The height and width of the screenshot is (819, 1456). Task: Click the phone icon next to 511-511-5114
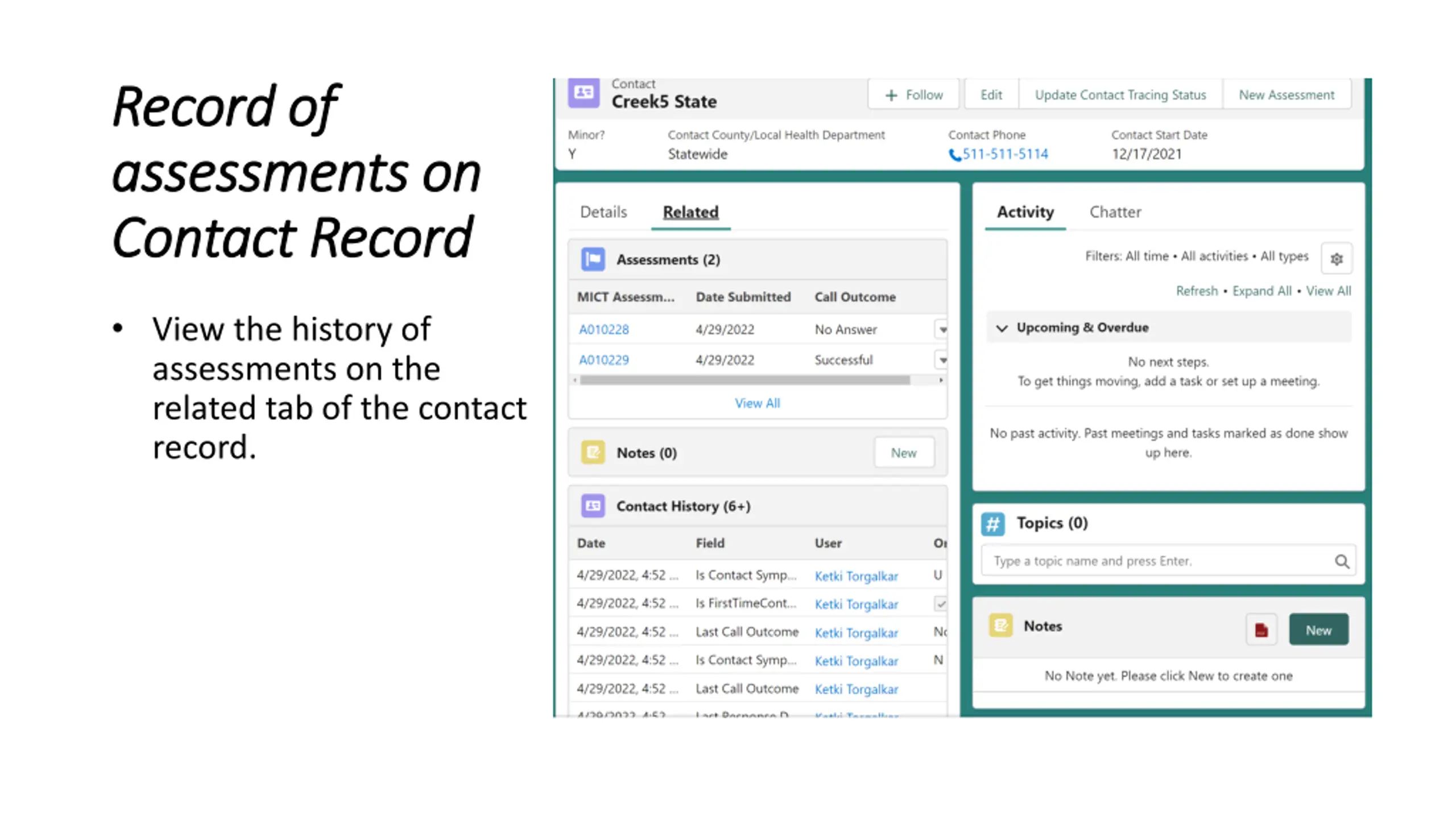coord(955,155)
